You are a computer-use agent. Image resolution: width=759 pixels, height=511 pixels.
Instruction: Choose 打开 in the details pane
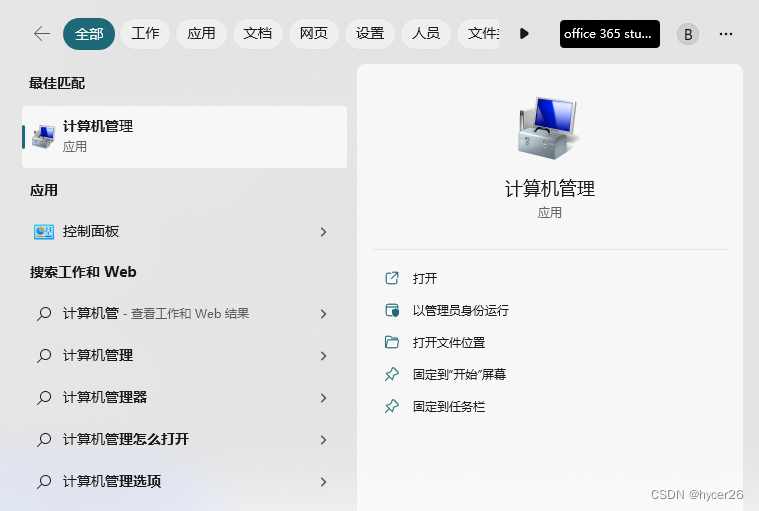coord(425,279)
